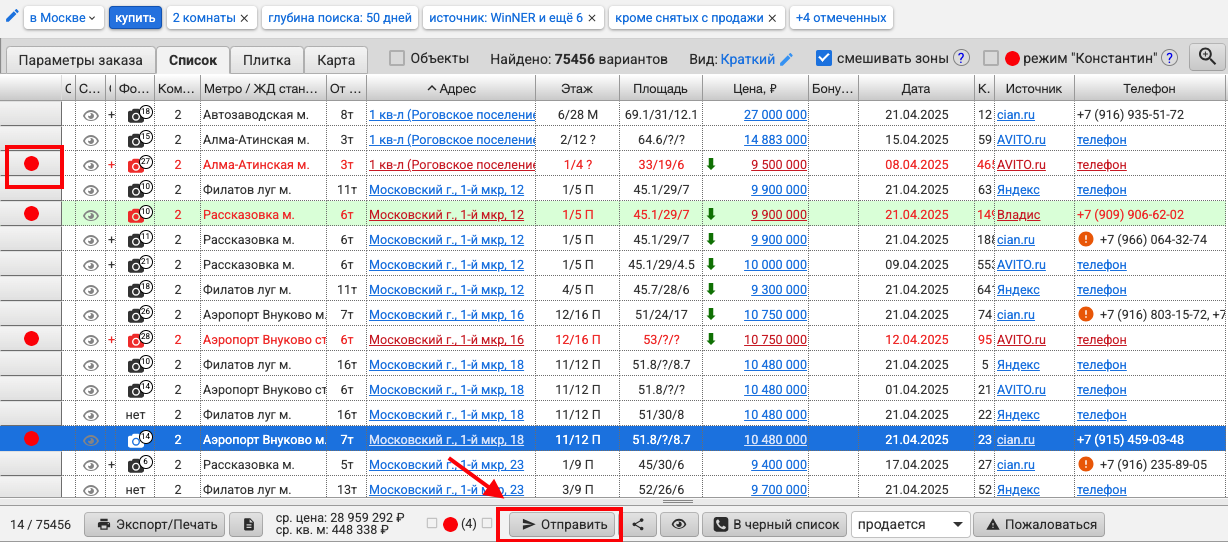Open help icon beside режим 'Константин'
The image size is (1228, 542).
1169,58
